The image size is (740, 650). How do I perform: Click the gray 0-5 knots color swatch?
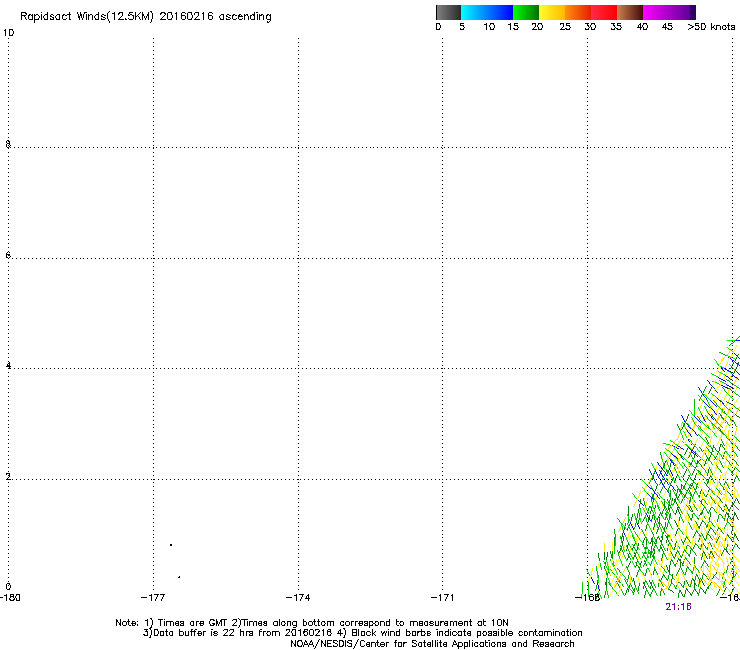click(448, 12)
